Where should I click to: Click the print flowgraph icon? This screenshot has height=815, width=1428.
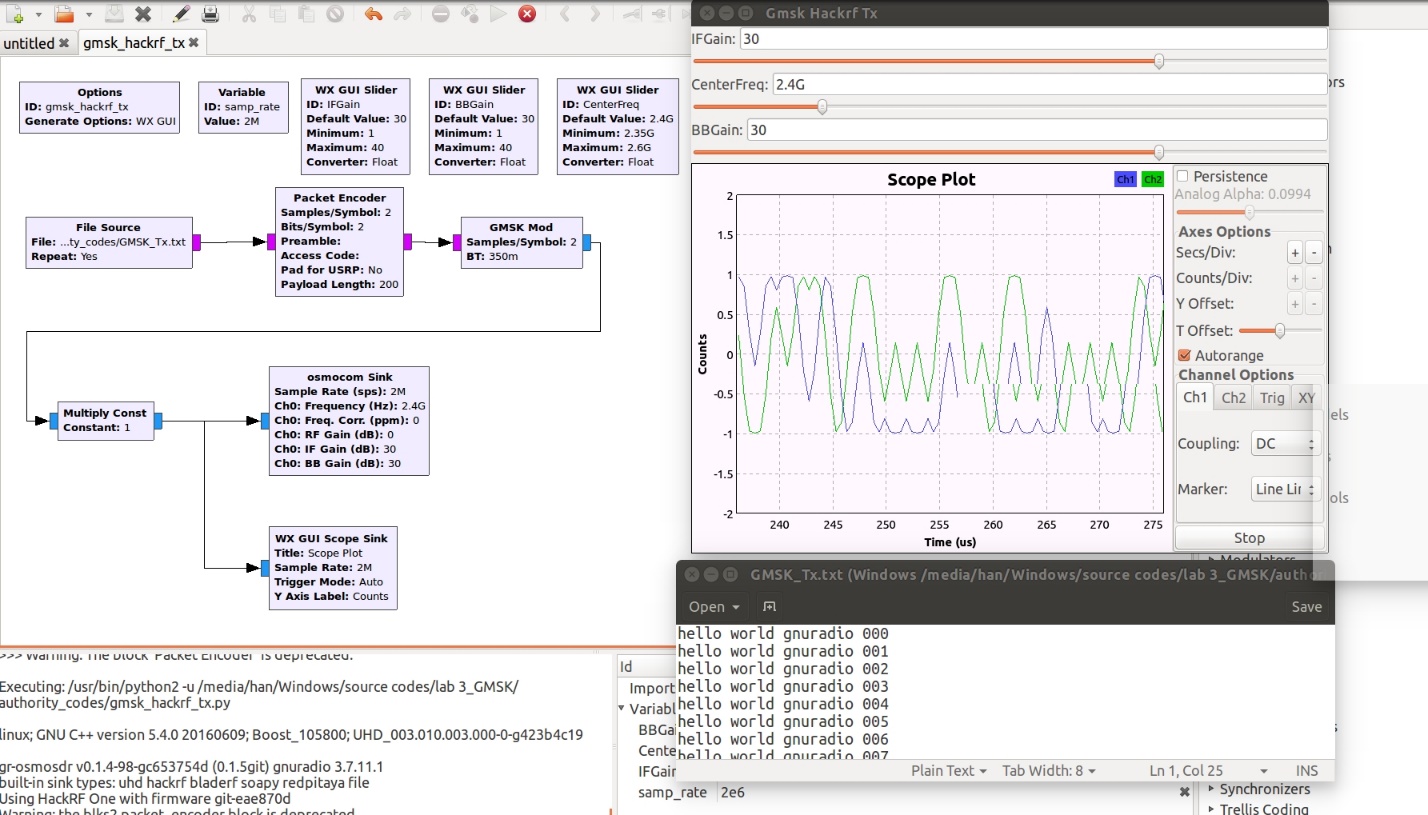pos(211,14)
